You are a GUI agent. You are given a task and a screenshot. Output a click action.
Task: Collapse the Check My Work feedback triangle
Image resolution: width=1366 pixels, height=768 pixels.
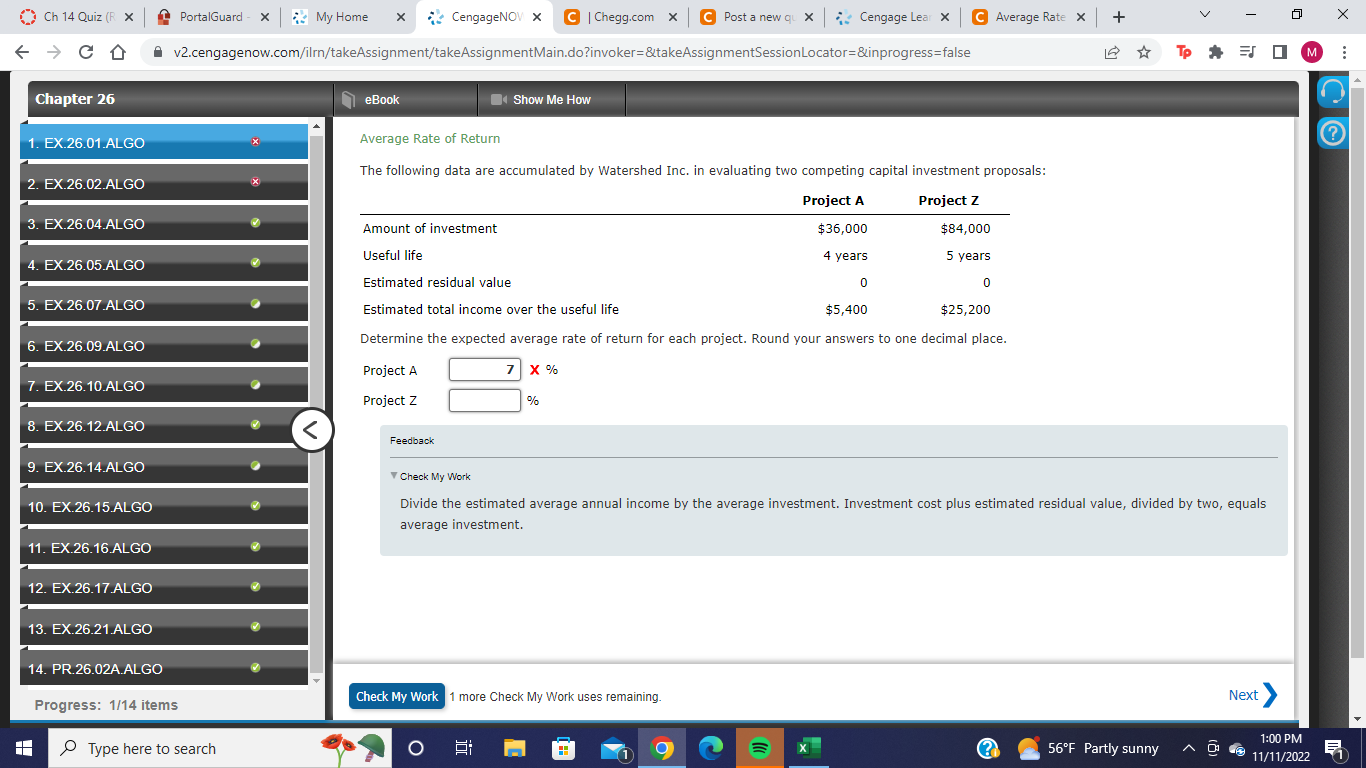(394, 476)
